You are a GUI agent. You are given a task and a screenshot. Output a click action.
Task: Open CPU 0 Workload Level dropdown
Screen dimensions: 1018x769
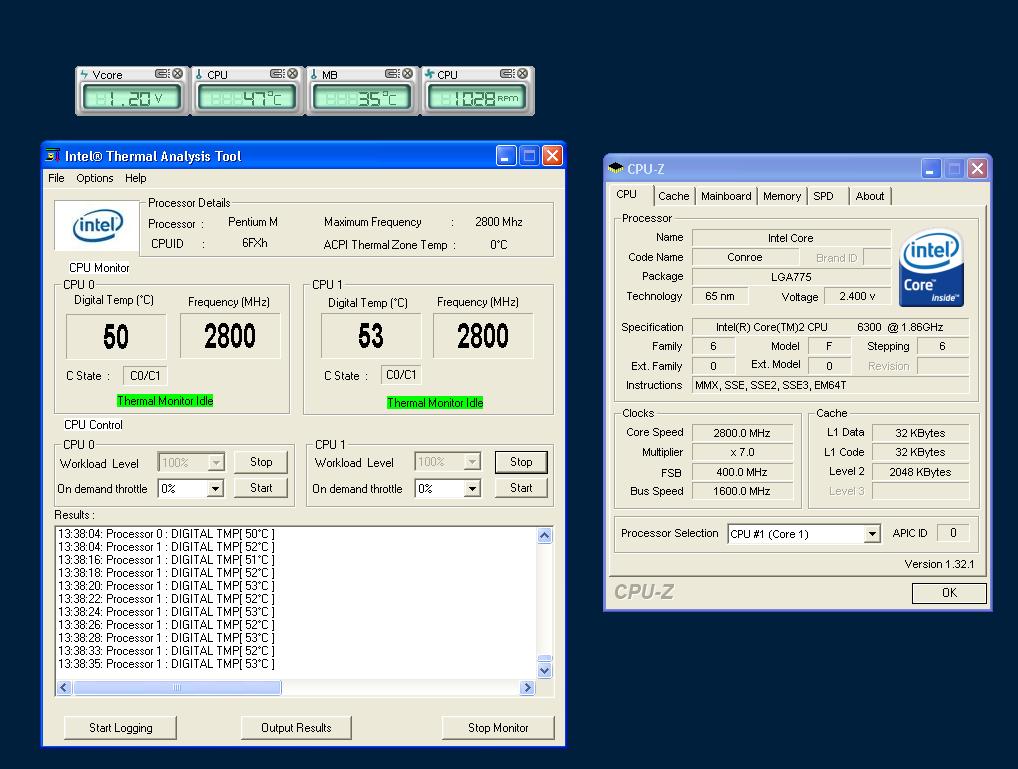pos(216,462)
